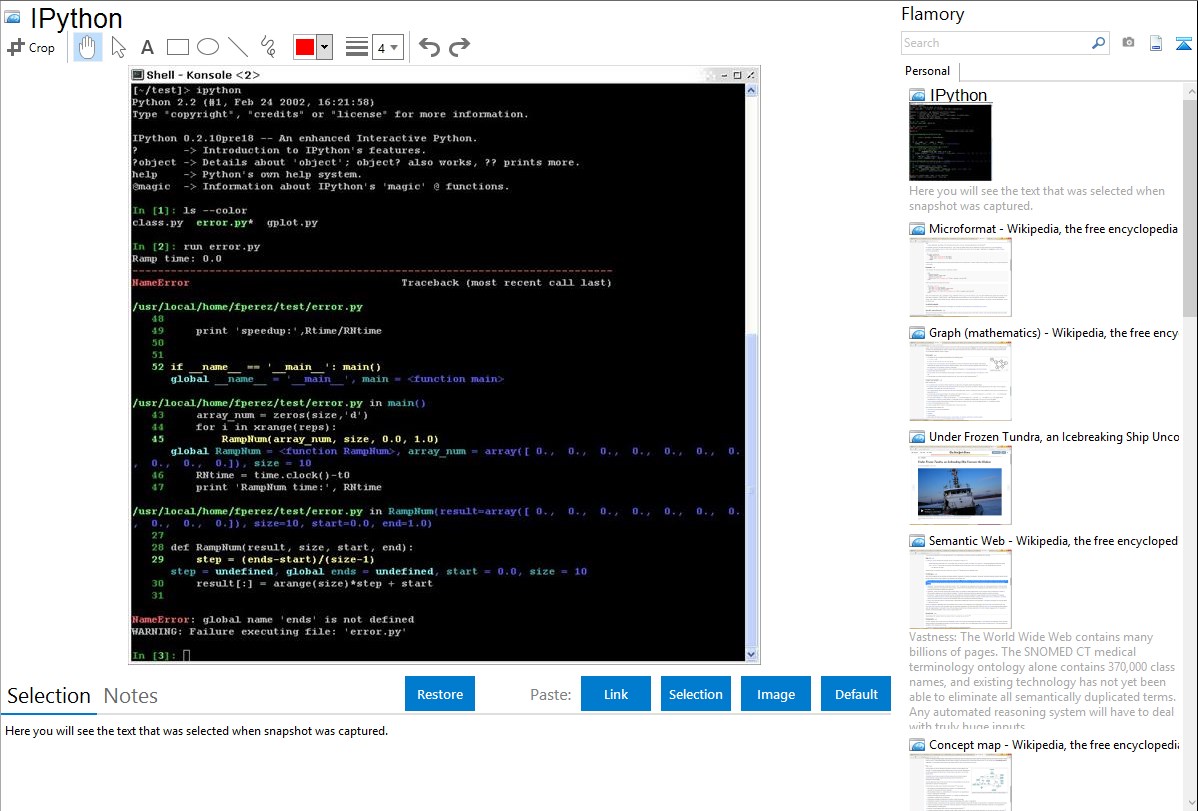Pick the text annotation tool
1198x811 pixels.
pyautogui.click(x=147, y=47)
